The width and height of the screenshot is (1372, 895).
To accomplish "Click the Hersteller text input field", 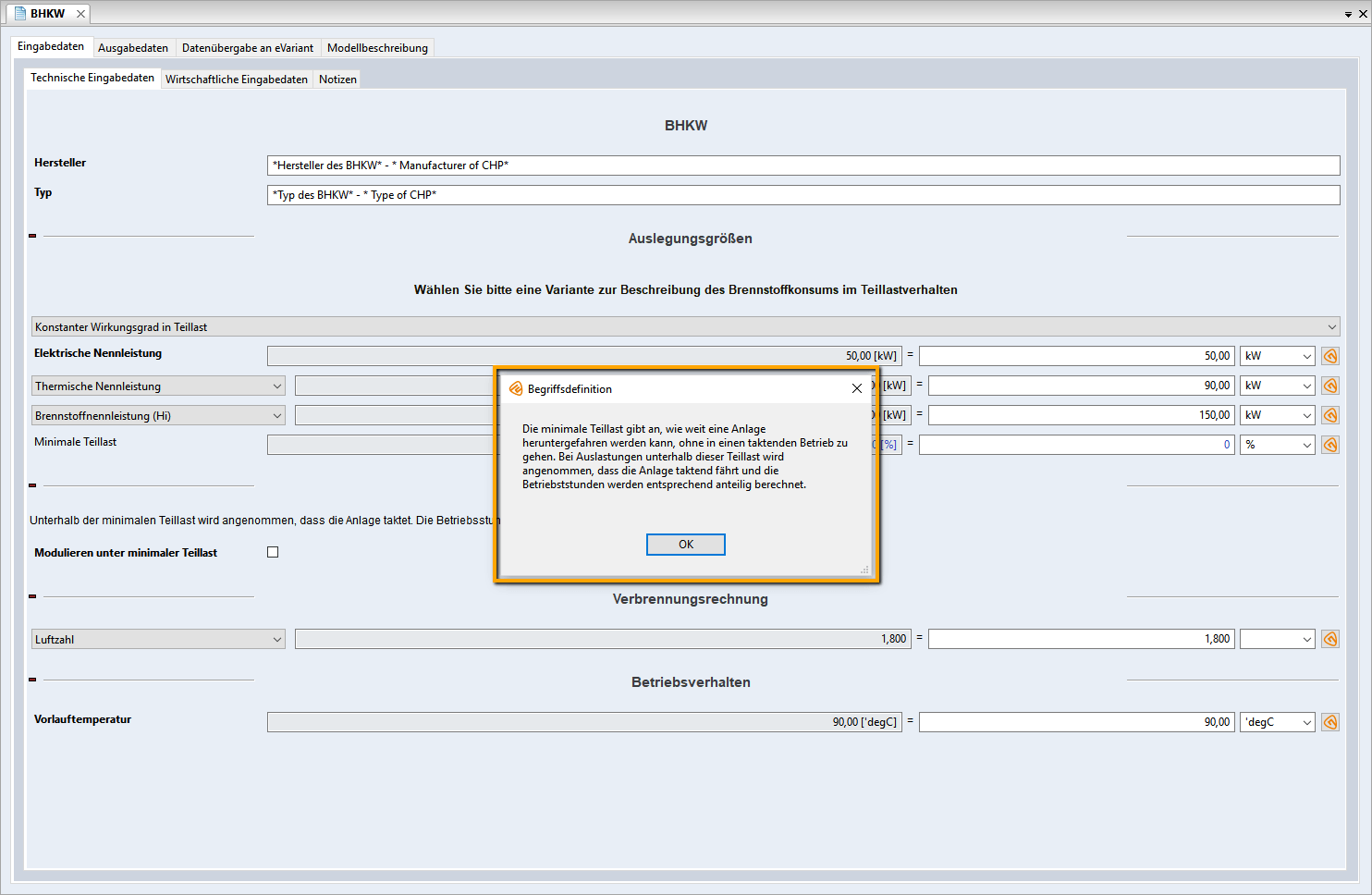I will tap(802, 166).
